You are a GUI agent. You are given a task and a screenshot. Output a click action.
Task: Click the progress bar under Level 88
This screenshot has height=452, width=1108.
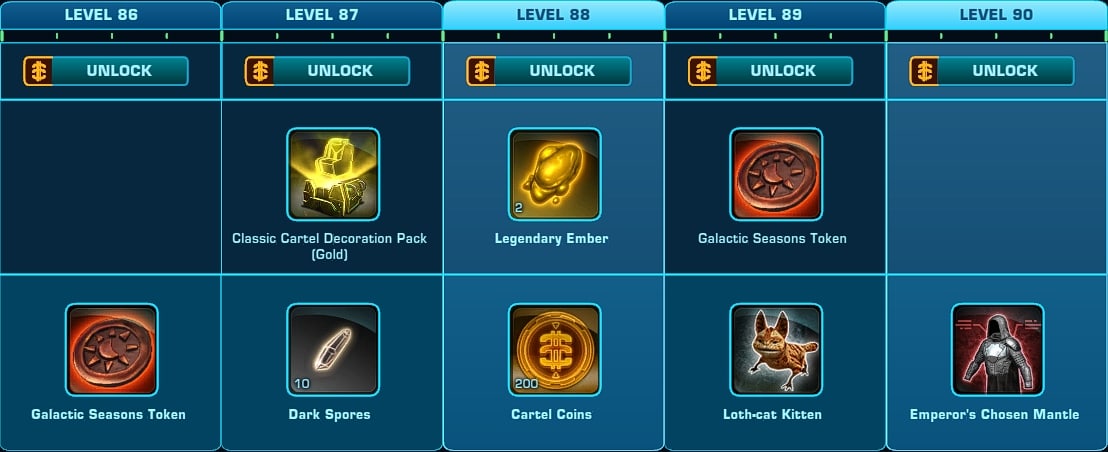click(x=553, y=35)
